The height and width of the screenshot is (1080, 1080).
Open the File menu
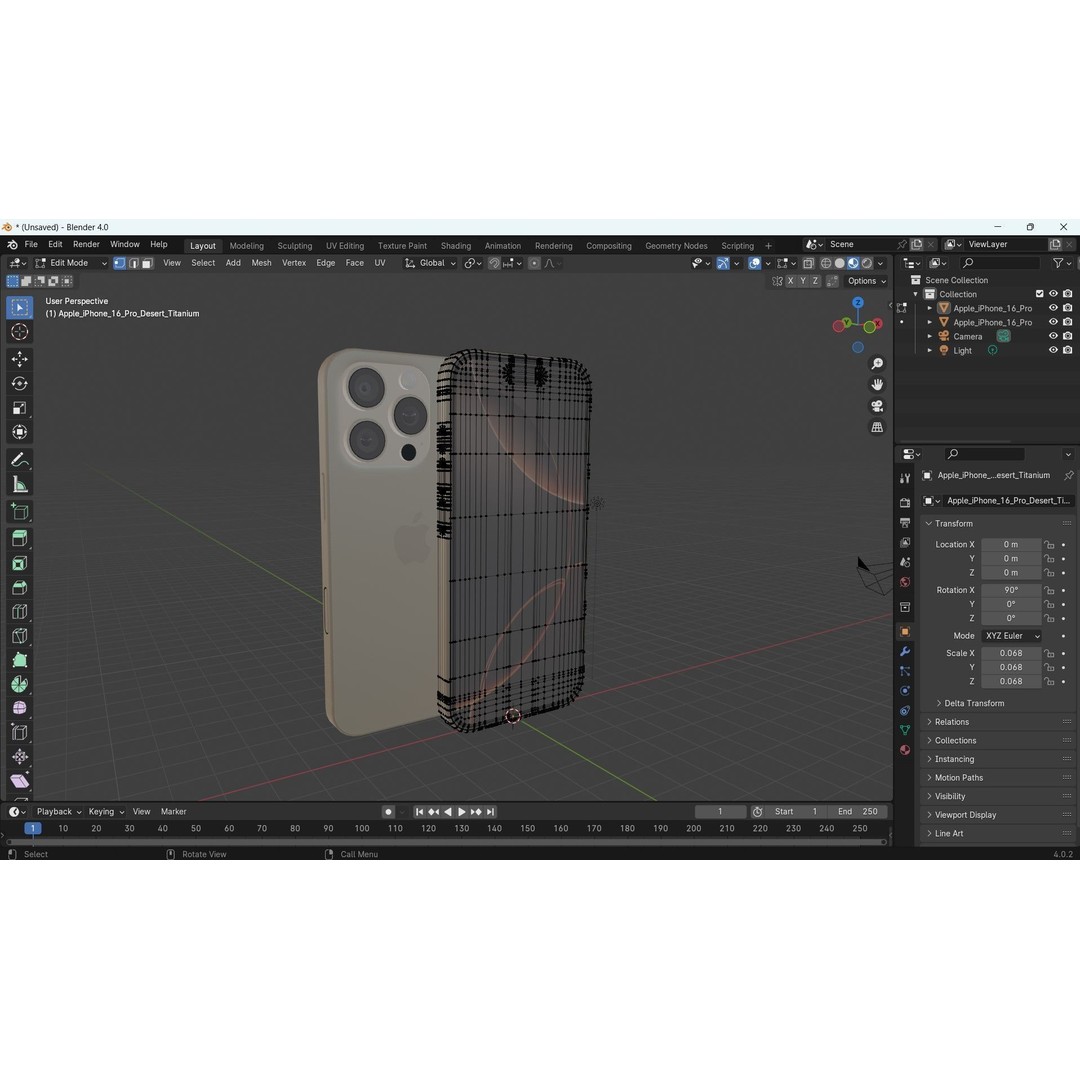pyautogui.click(x=31, y=245)
